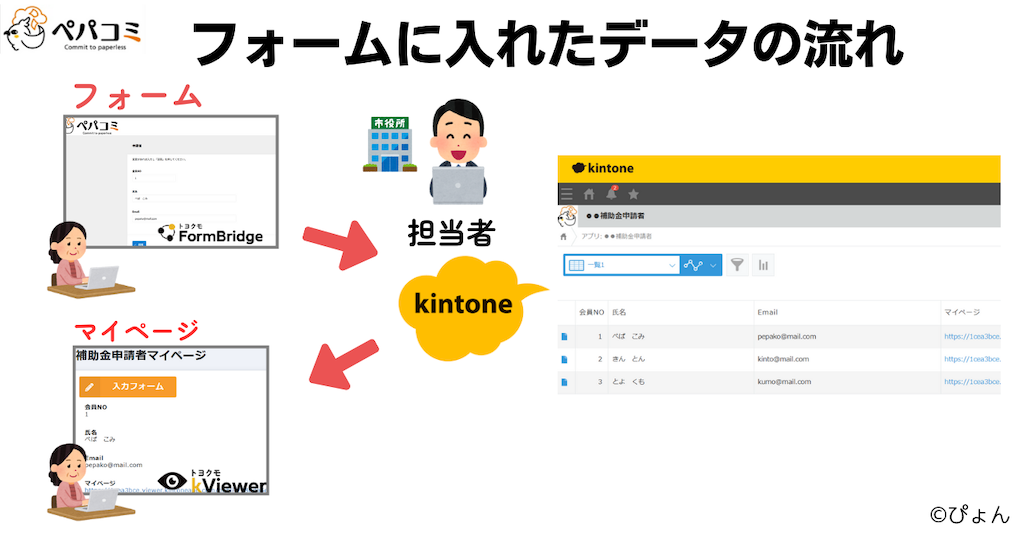Click the 補助金申請者 app icon
The image size is (1024, 536).
point(568,216)
